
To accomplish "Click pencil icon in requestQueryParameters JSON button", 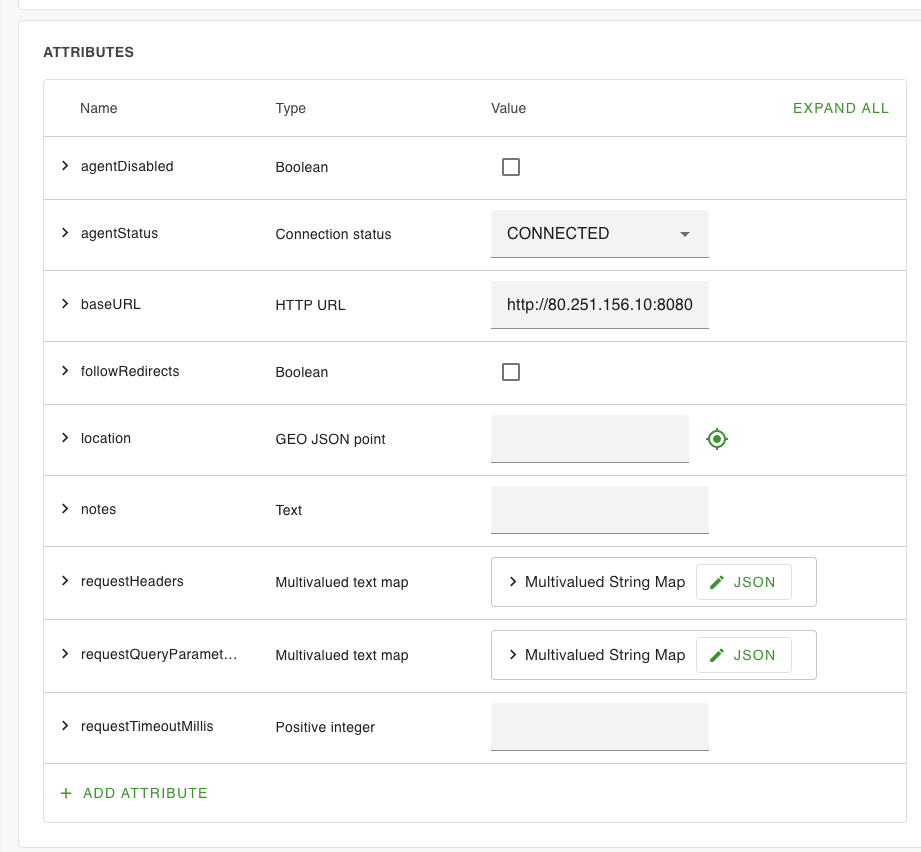I will pyautogui.click(x=716, y=655).
